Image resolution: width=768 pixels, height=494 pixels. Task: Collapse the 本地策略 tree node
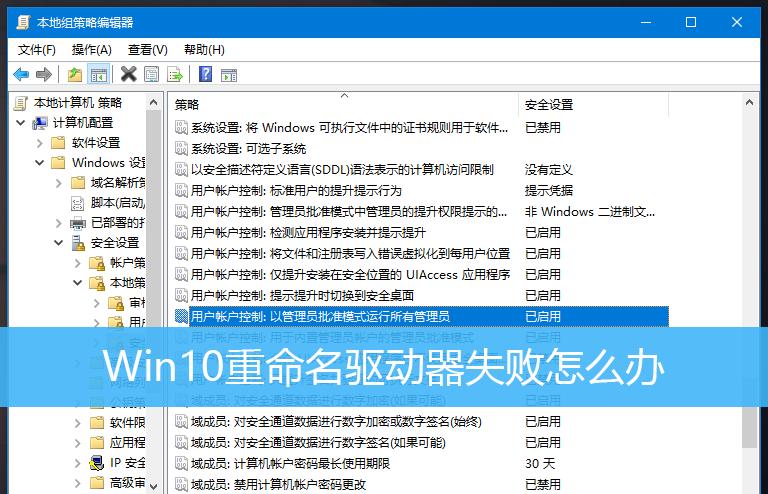pos(77,282)
